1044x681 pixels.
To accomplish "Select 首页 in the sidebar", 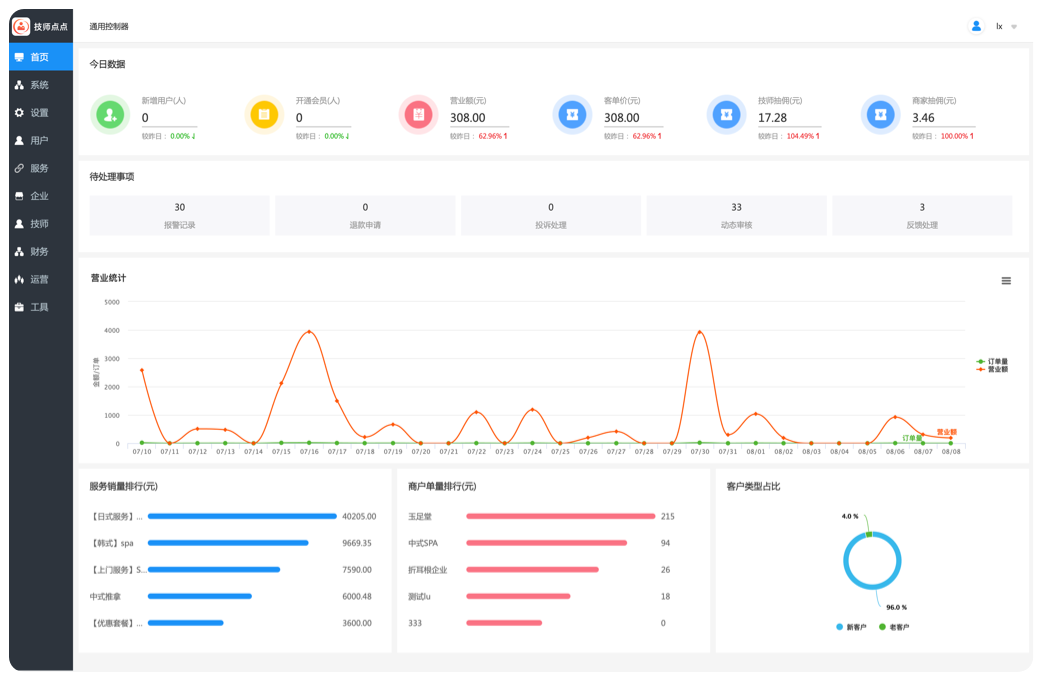I will pos(40,57).
